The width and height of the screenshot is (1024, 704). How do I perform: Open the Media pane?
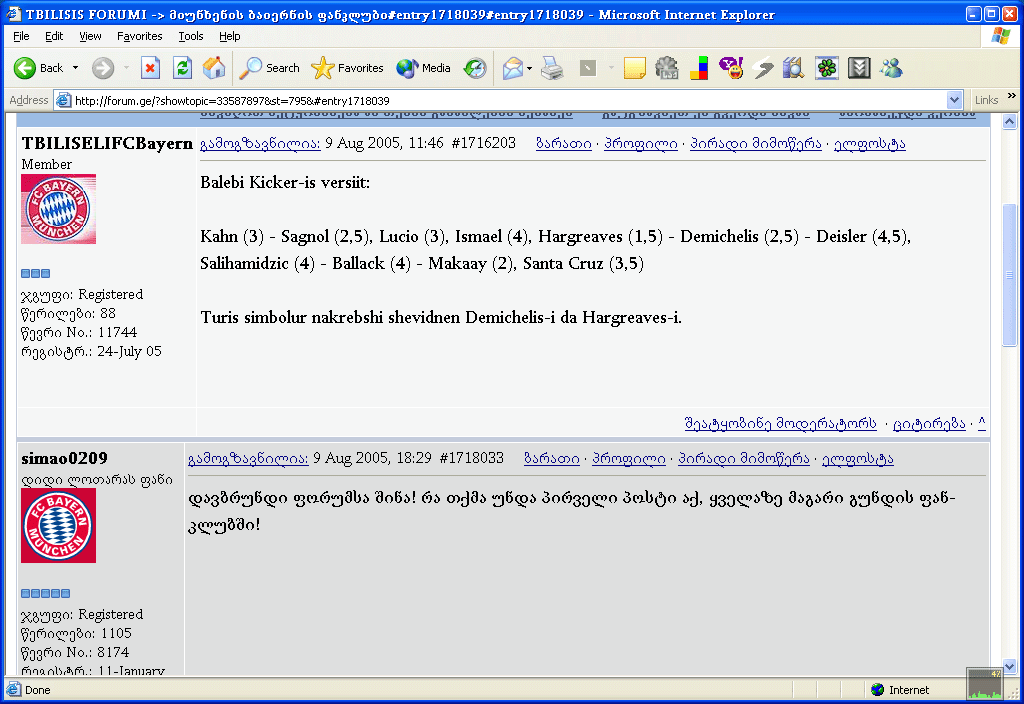(423, 68)
